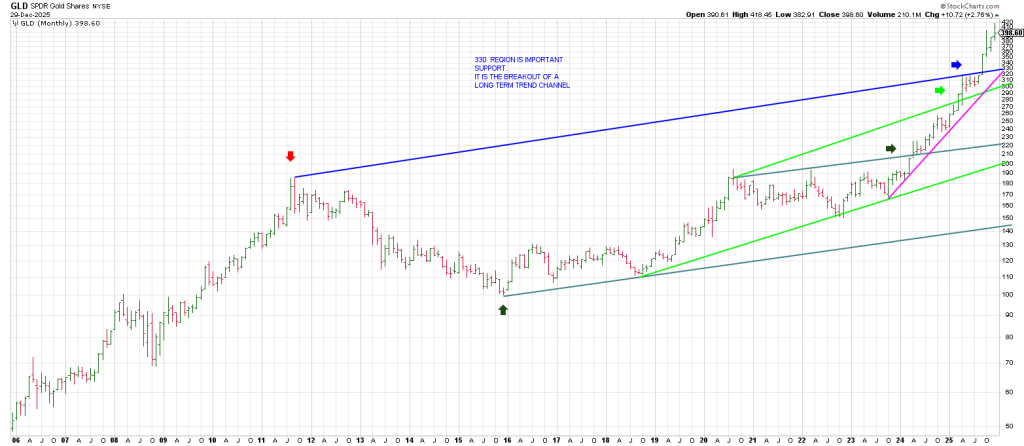Click the 100 price level on right axis
Screen dimensions: 1024x446
[1004, 295]
